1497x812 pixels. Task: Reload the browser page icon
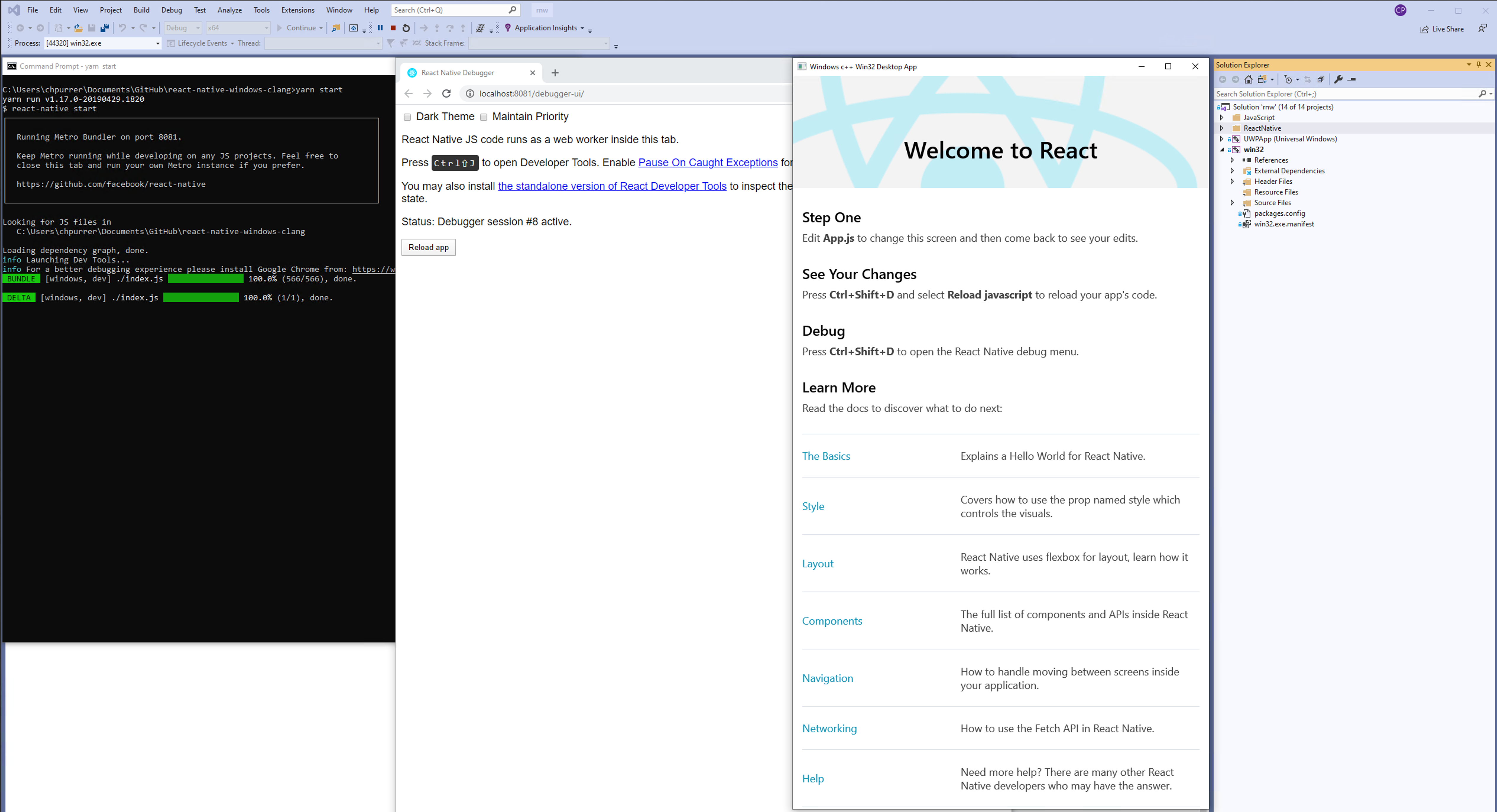point(446,93)
